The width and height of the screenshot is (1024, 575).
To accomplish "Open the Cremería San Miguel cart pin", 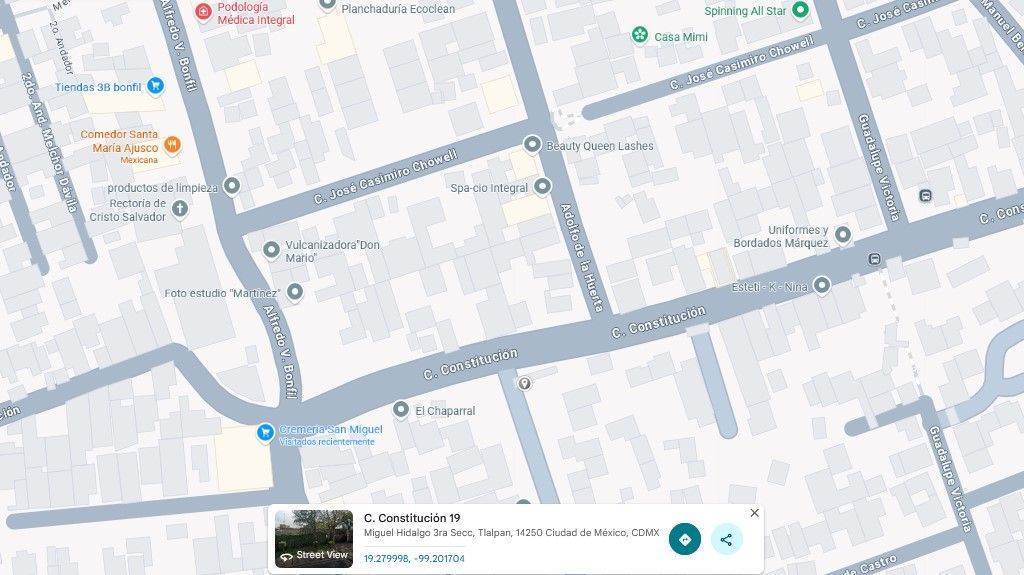I will pos(265,433).
